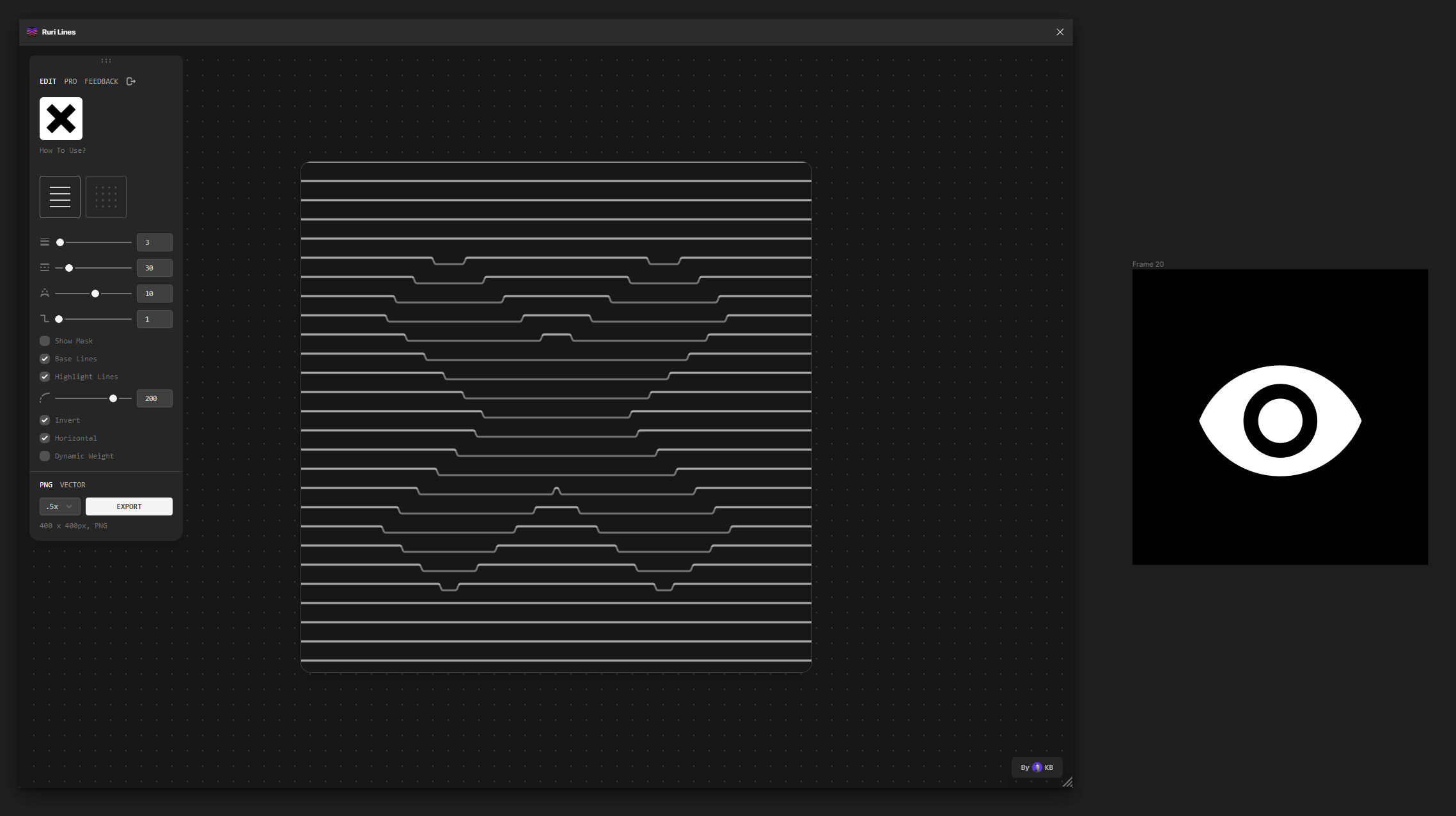Click the slider handle for value 200
1456x816 pixels.
(113, 398)
